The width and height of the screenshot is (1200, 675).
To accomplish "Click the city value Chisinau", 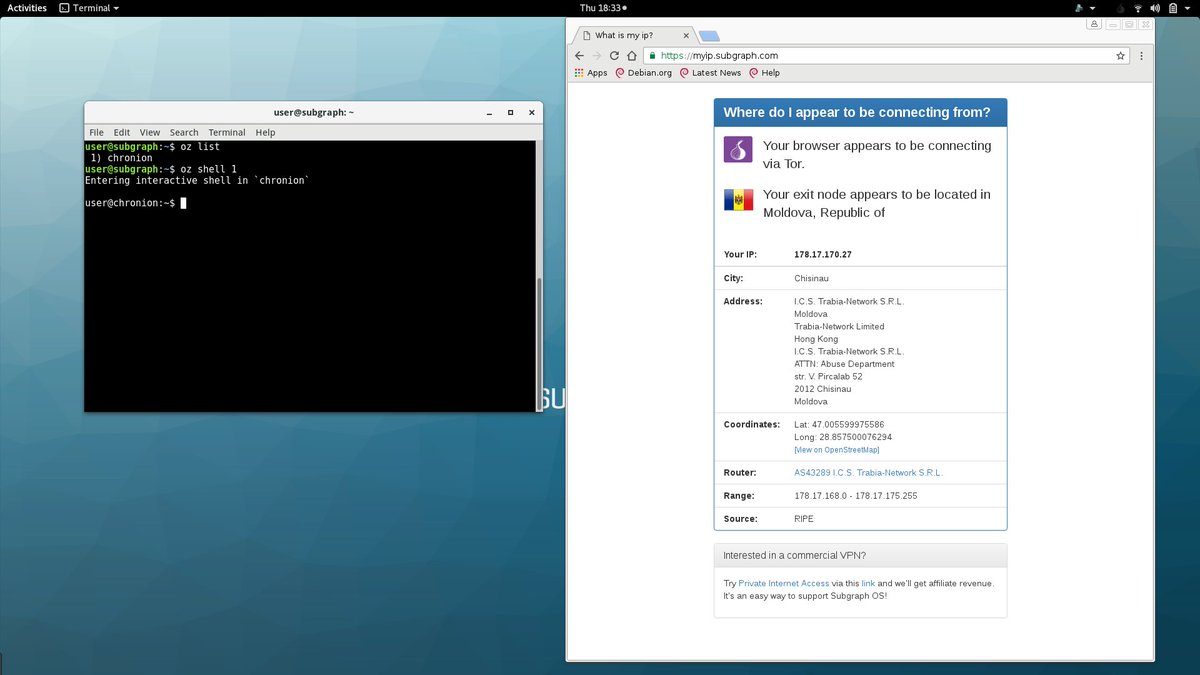I will click(x=811, y=278).
